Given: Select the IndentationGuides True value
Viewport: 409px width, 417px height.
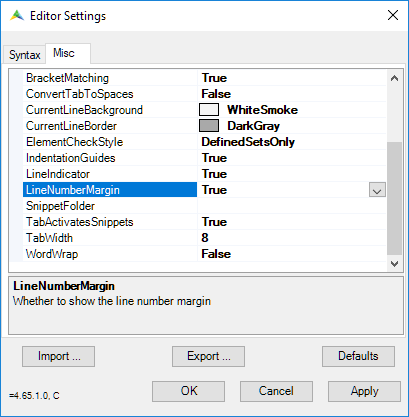Looking at the screenshot, I should (x=292, y=158).
